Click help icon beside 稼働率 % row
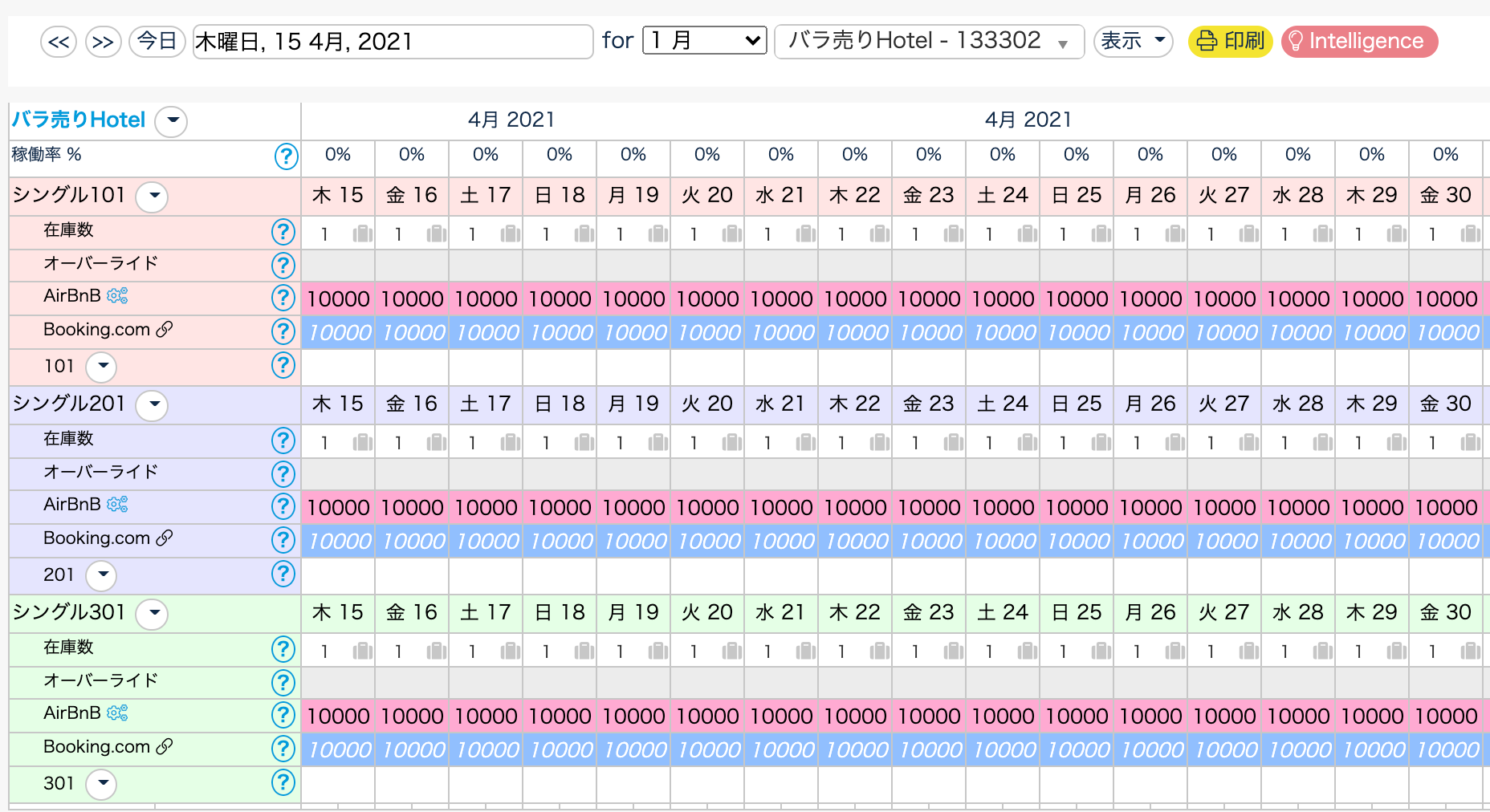 click(x=286, y=156)
